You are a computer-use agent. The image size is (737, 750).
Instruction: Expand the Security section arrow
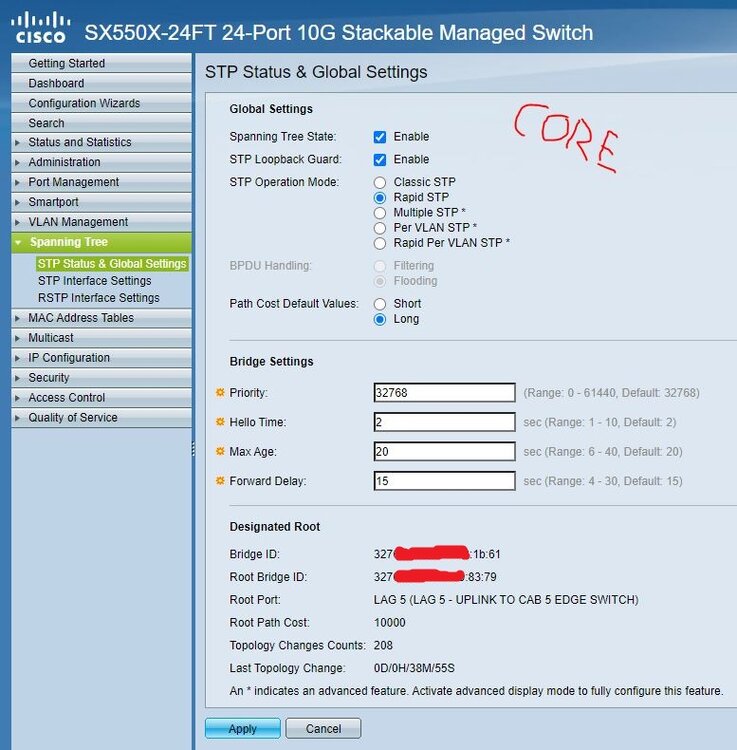(x=18, y=378)
